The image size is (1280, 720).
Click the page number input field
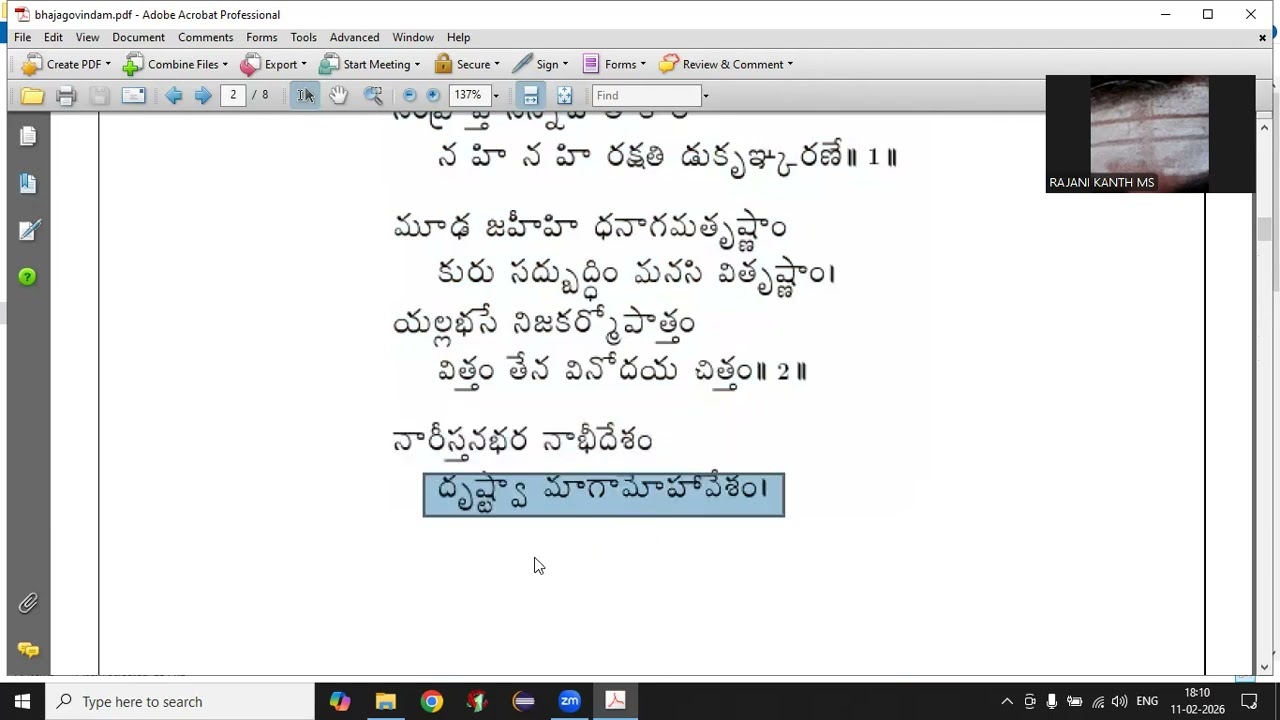click(233, 95)
